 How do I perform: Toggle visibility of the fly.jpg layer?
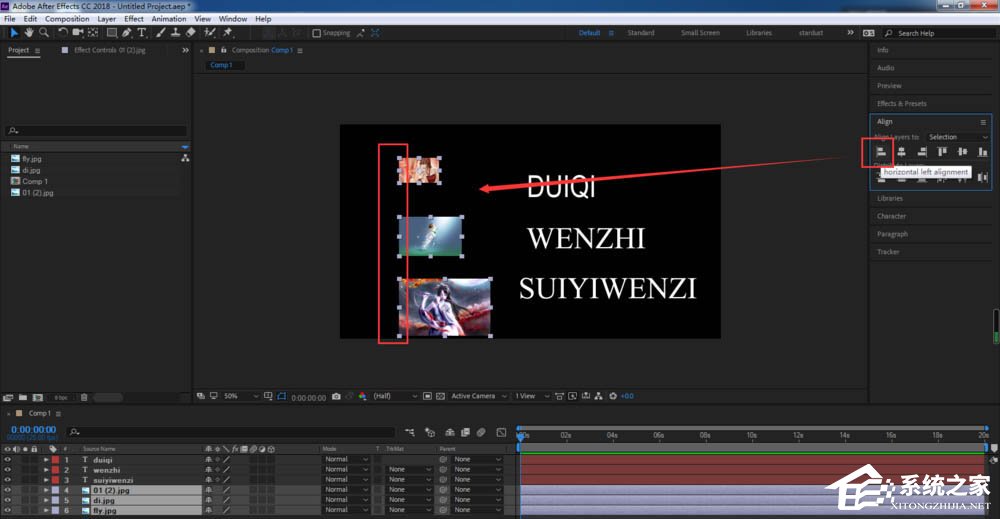7,509
